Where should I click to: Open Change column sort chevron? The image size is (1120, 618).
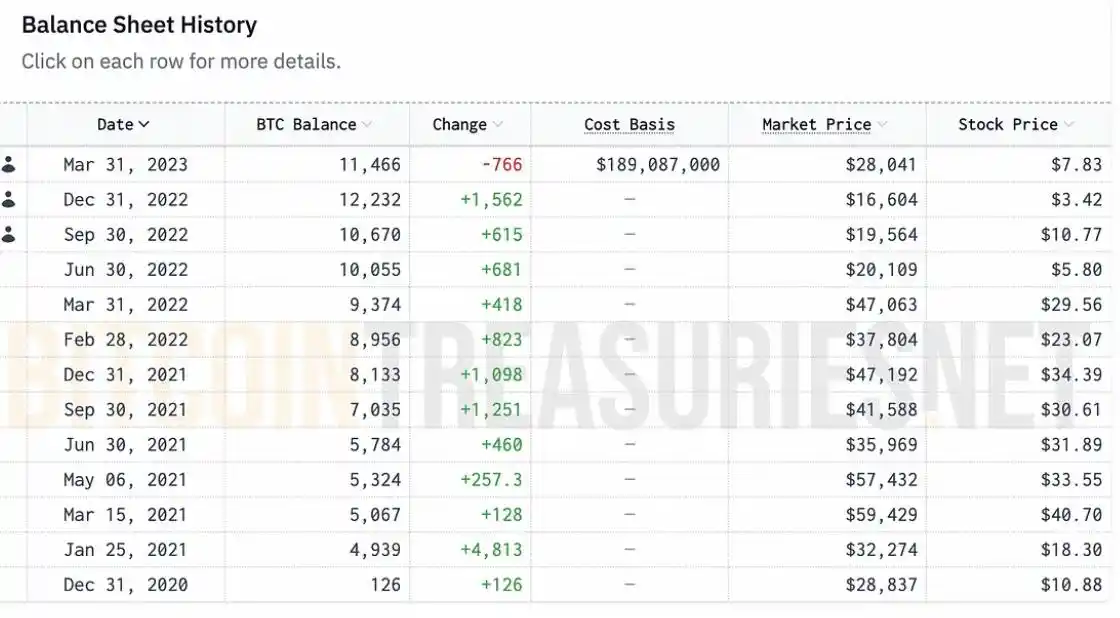coord(498,125)
